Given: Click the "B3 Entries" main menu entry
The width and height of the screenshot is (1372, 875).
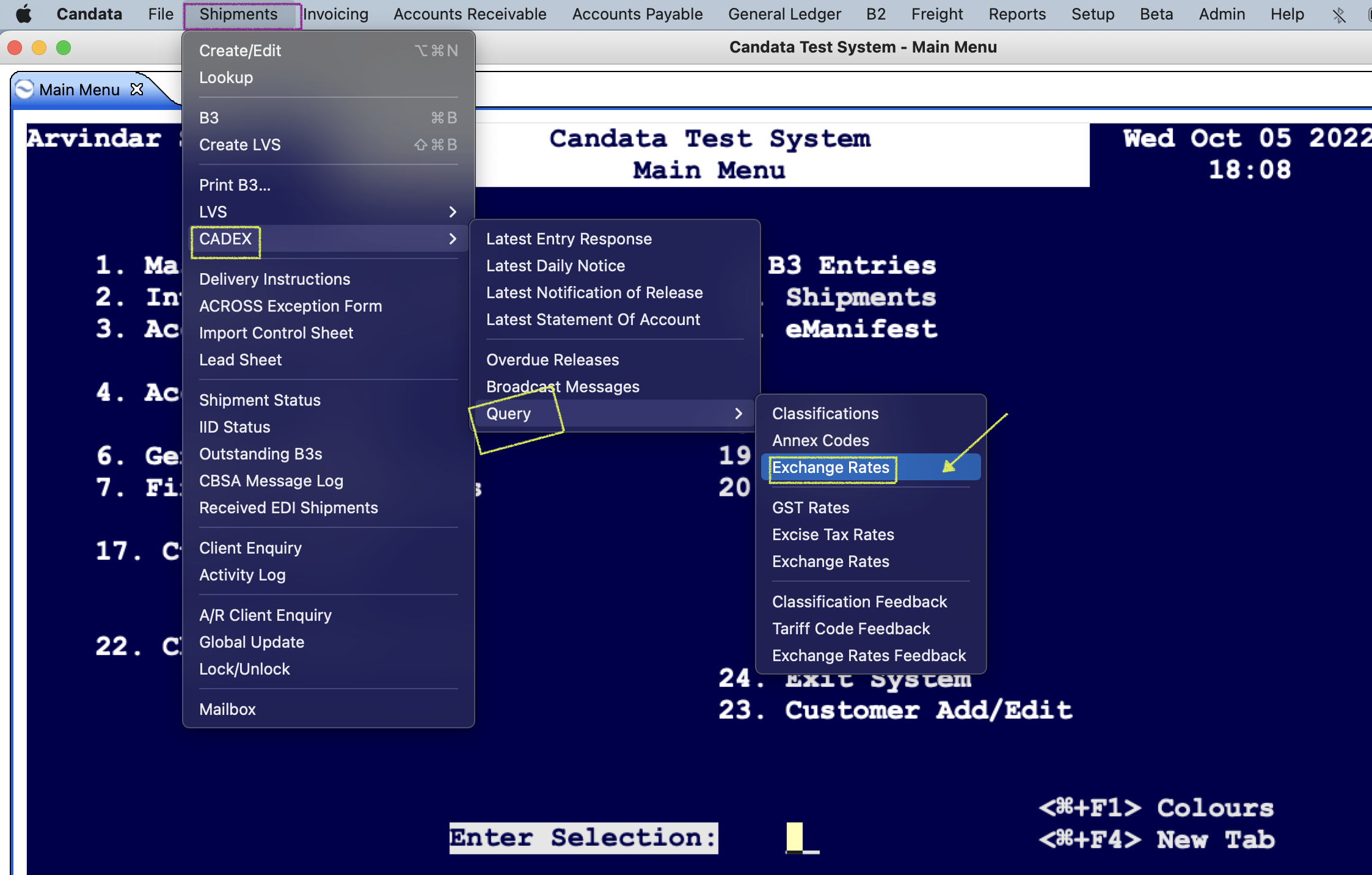Looking at the screenshot, I should (x=852, y=266).
